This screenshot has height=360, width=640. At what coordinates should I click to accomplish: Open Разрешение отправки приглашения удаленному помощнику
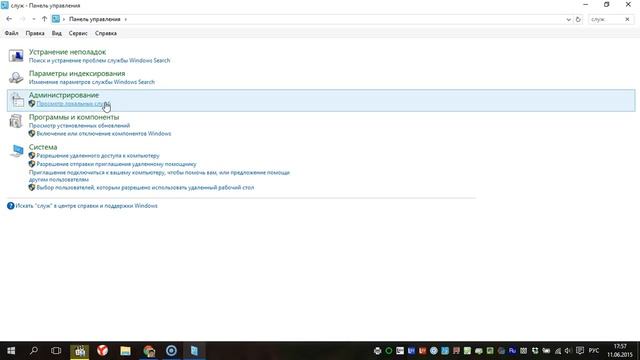pyautogui.click(x=116, y=164)
